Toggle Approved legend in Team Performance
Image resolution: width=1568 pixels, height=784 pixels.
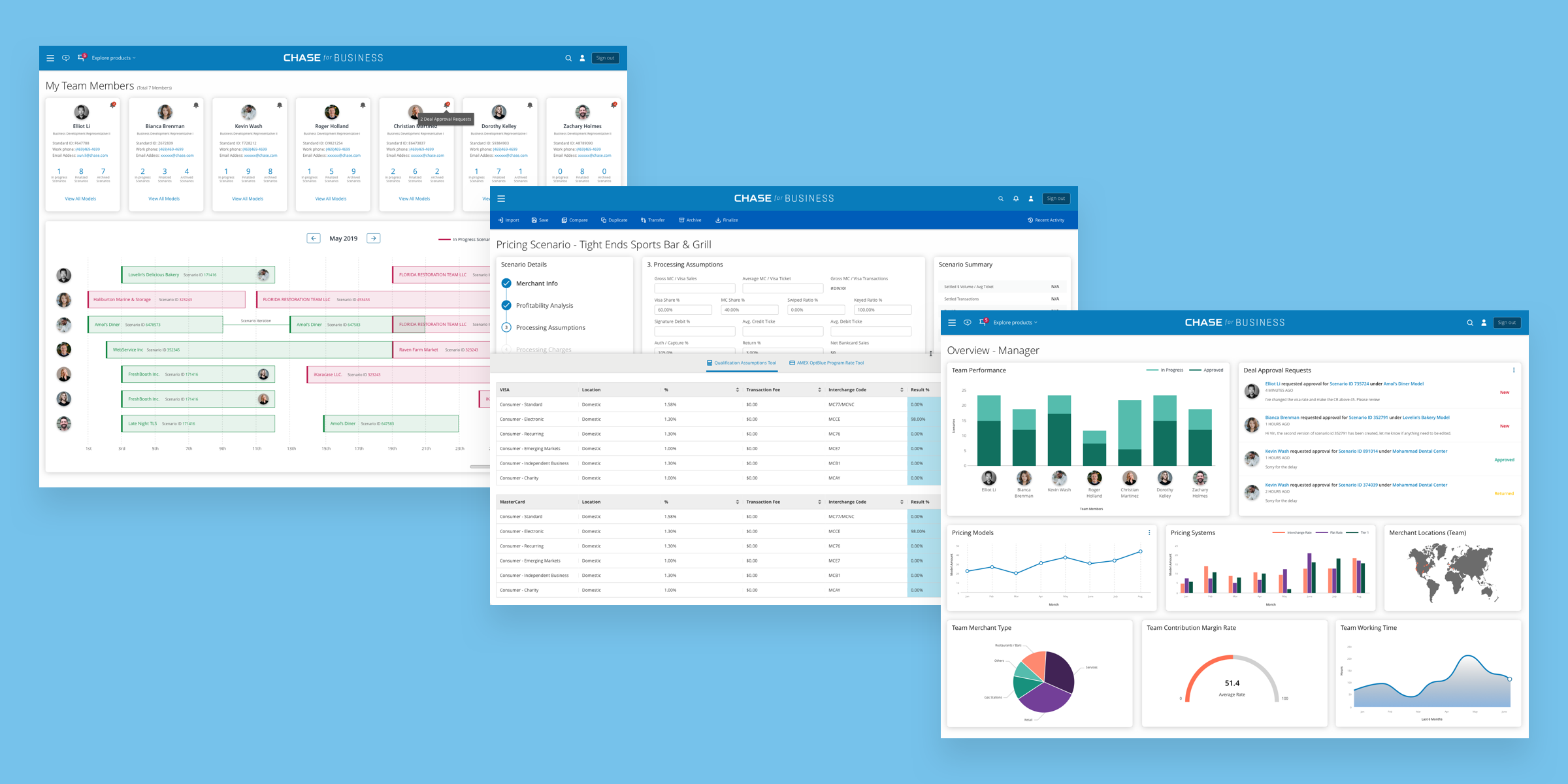(1206, 370)
